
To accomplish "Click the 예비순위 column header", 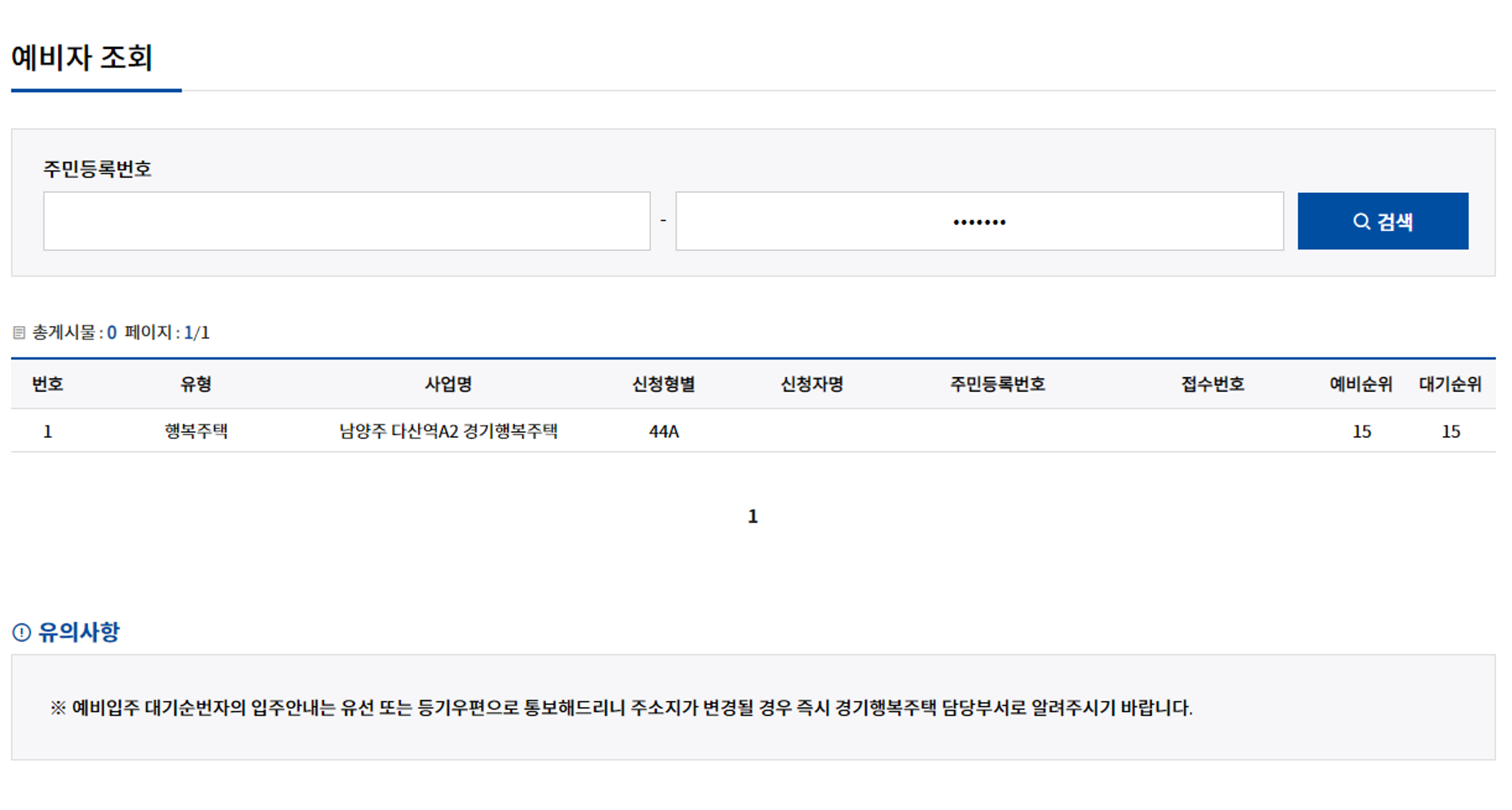I will [x=1361, y=384].
